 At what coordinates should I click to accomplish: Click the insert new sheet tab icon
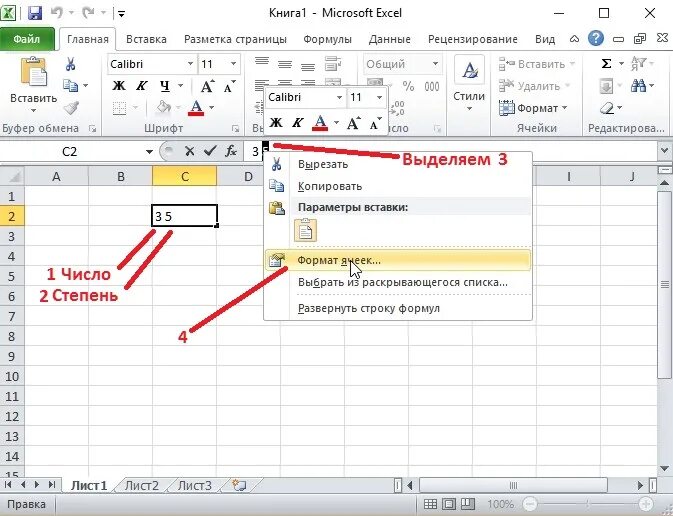(239, 486)
